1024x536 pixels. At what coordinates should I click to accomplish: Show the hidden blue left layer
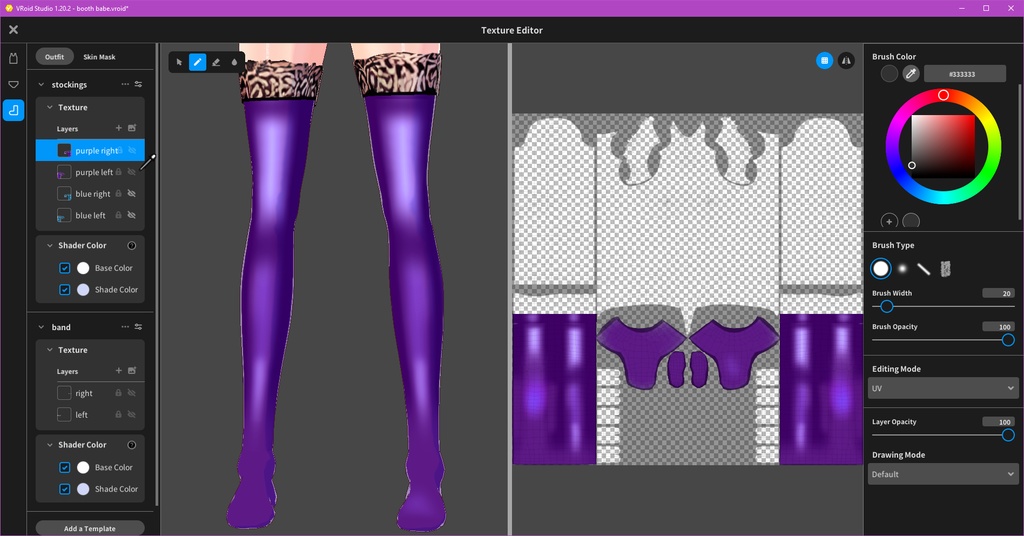(131, 215)
